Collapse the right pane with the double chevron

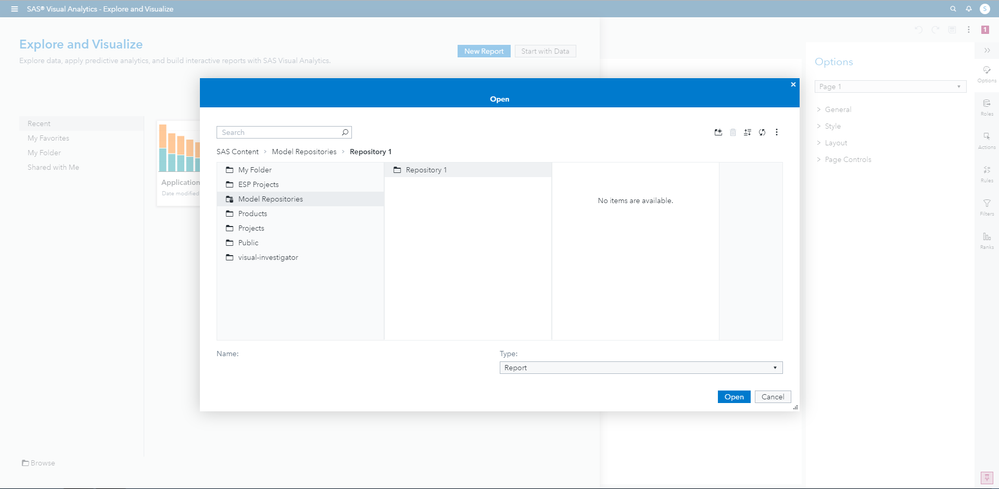pos(987,50)
